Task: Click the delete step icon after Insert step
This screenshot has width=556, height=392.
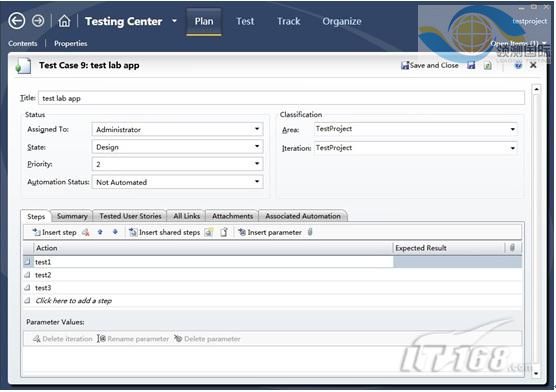Action: (x=85, y=232)
